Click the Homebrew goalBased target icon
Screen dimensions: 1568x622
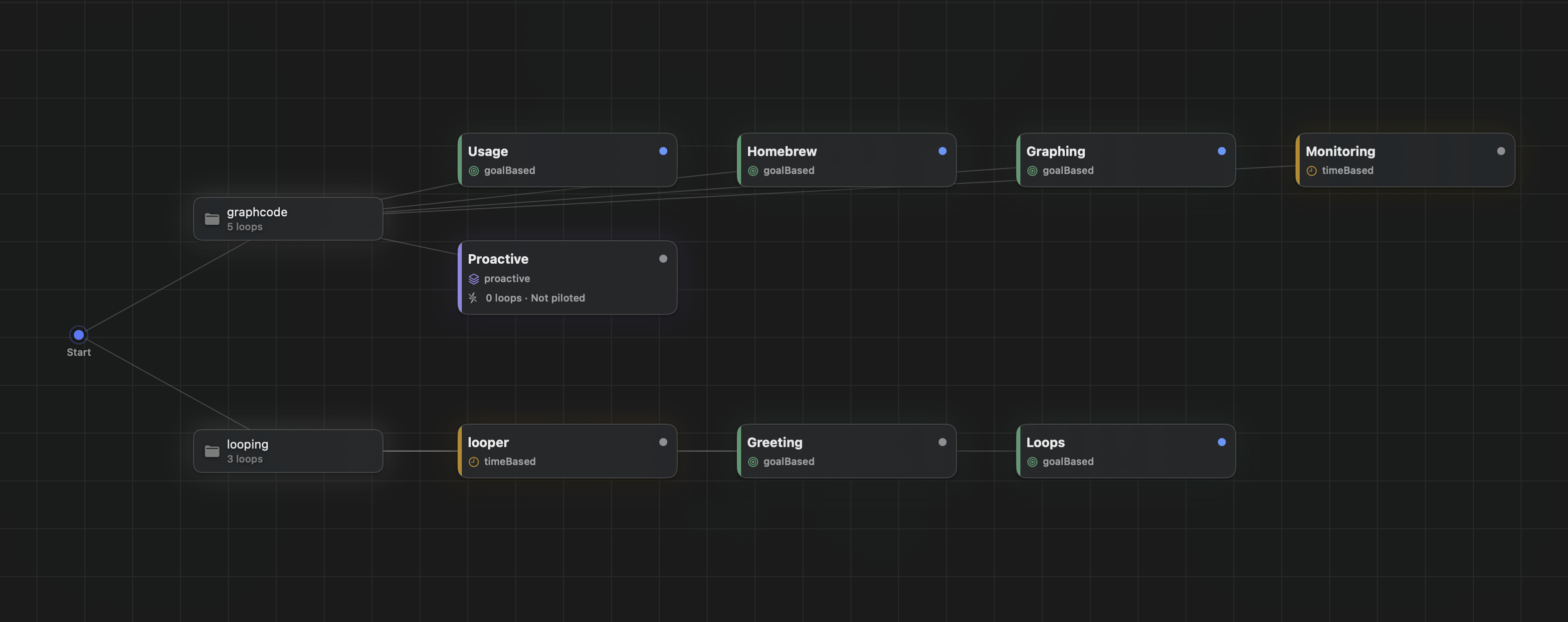753,171
